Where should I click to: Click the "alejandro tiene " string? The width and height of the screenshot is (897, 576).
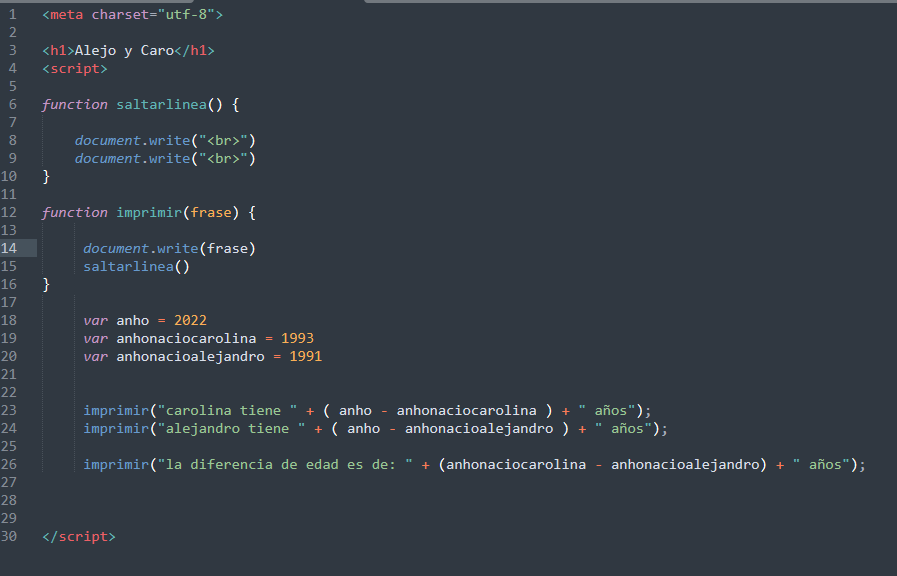tap(232, 428)
